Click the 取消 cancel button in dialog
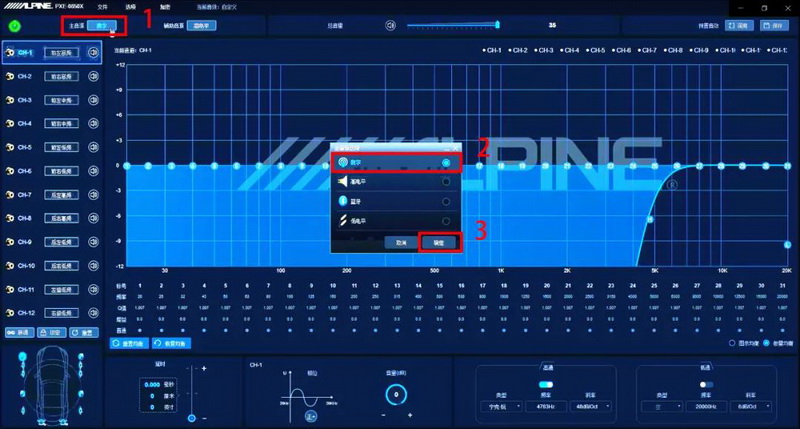Image resolution: width=800 pixels, height=429 pixels. 402,243
